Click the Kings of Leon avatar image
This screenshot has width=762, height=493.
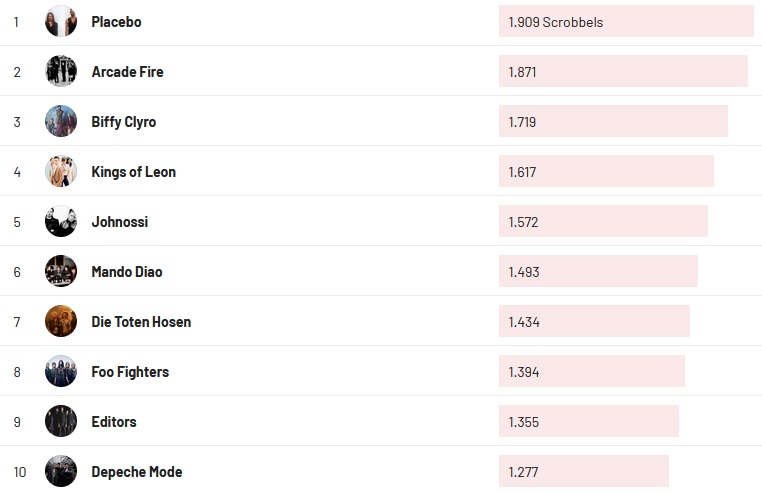(x=61, y=171)
